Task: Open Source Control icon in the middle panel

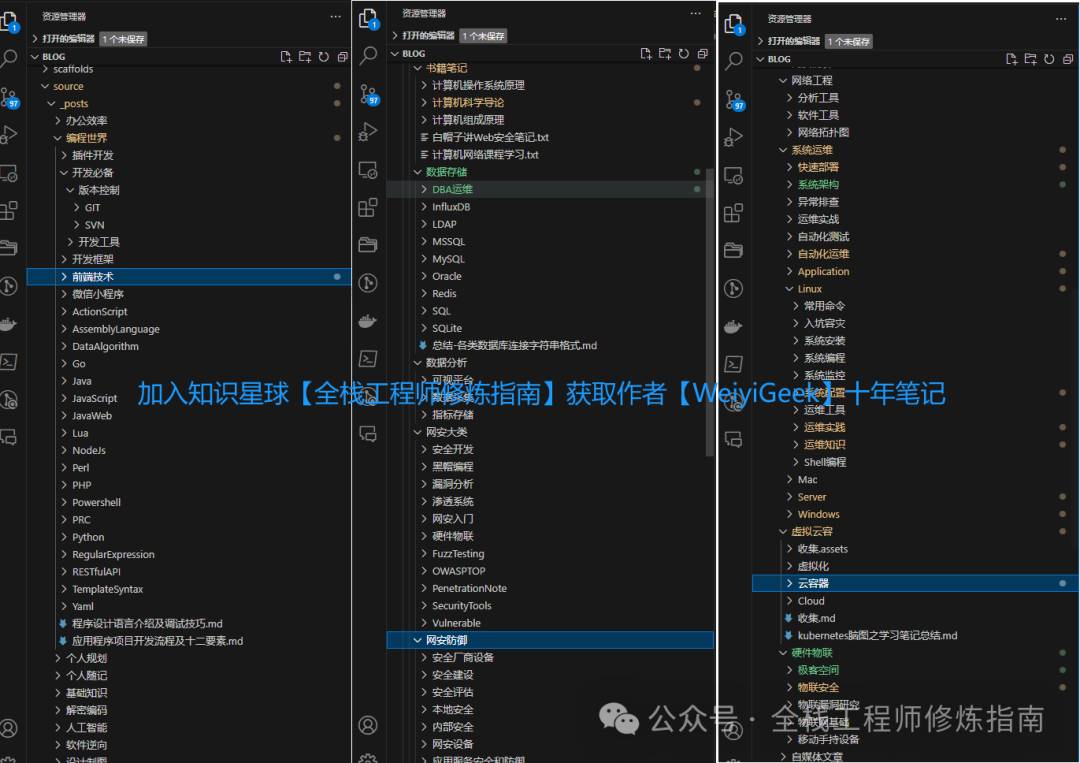Action: point(368,93)
